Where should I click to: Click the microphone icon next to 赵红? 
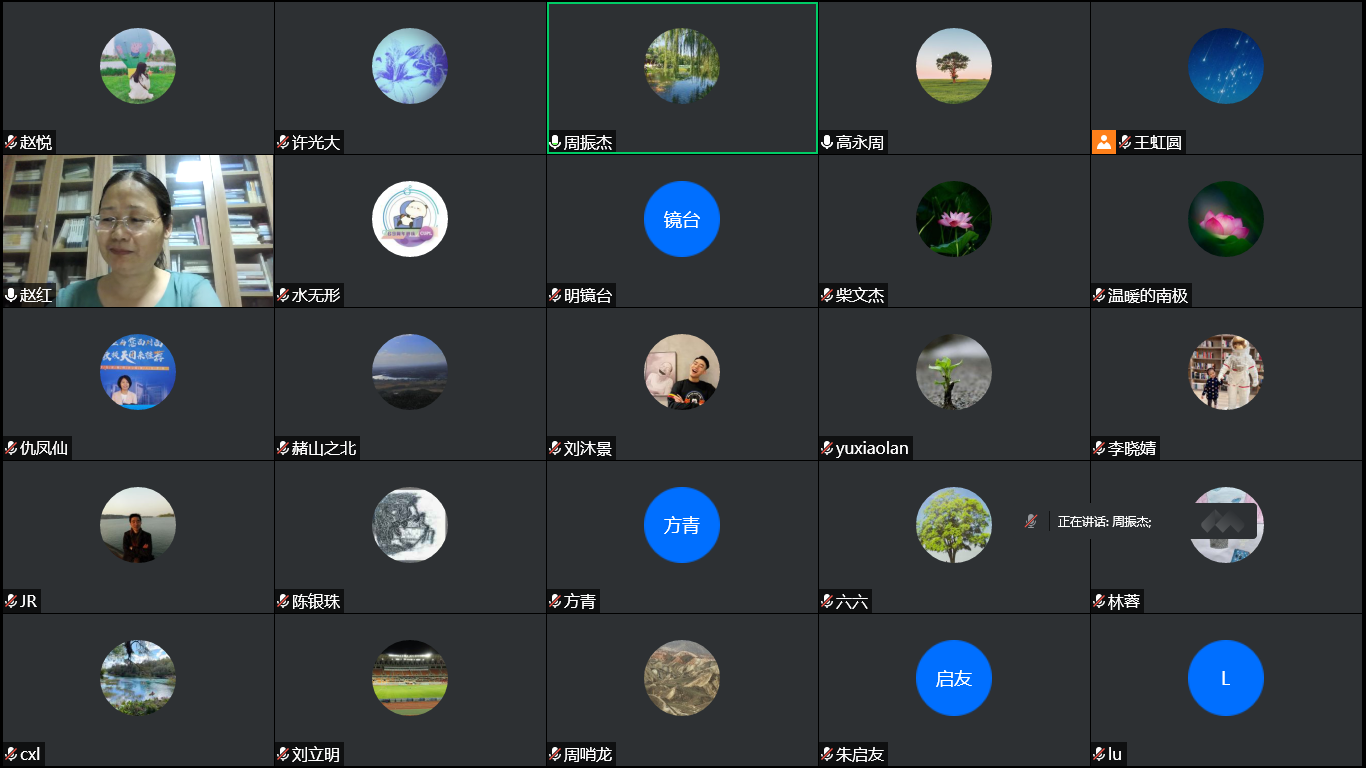[x=12, y=295]
